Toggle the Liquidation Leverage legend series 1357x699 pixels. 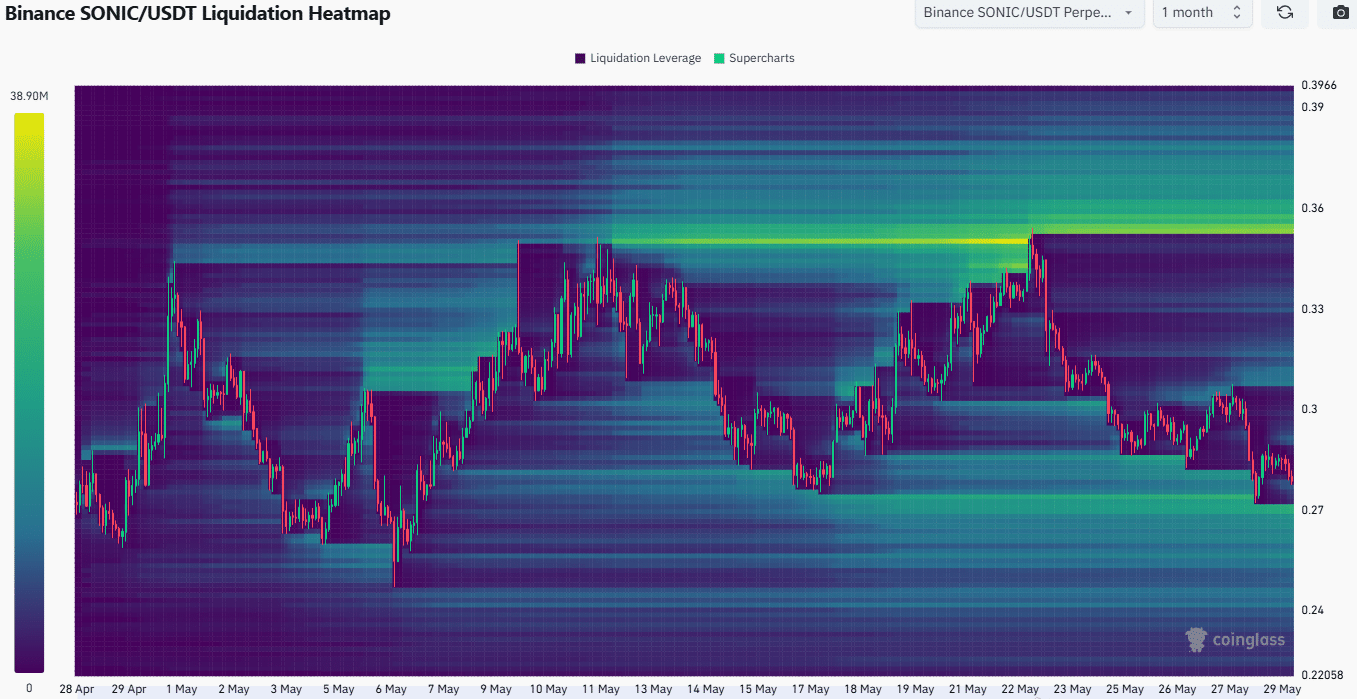(x=638, y=58)
